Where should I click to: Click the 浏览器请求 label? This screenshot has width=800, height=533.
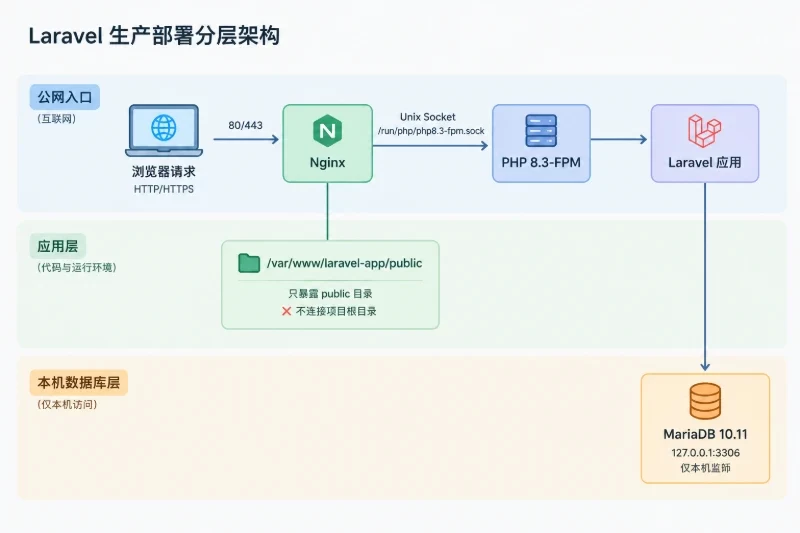coord(164,171)
